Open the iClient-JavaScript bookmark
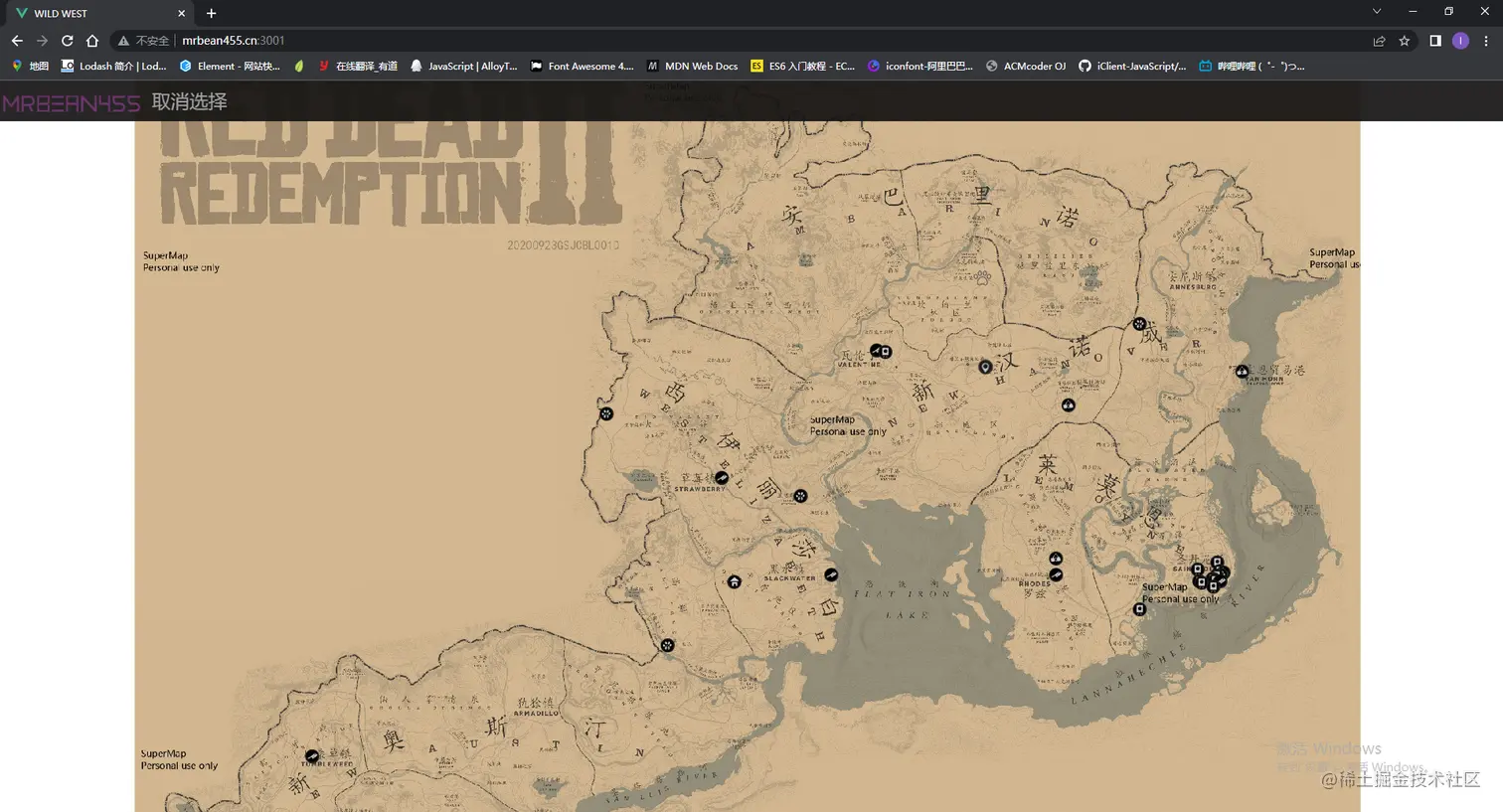The image size is (1503, 812). (1132, 66)
